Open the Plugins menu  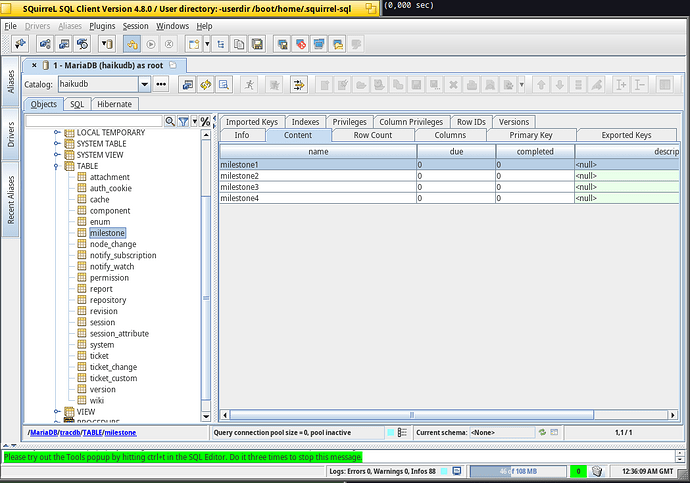(102, 26)
